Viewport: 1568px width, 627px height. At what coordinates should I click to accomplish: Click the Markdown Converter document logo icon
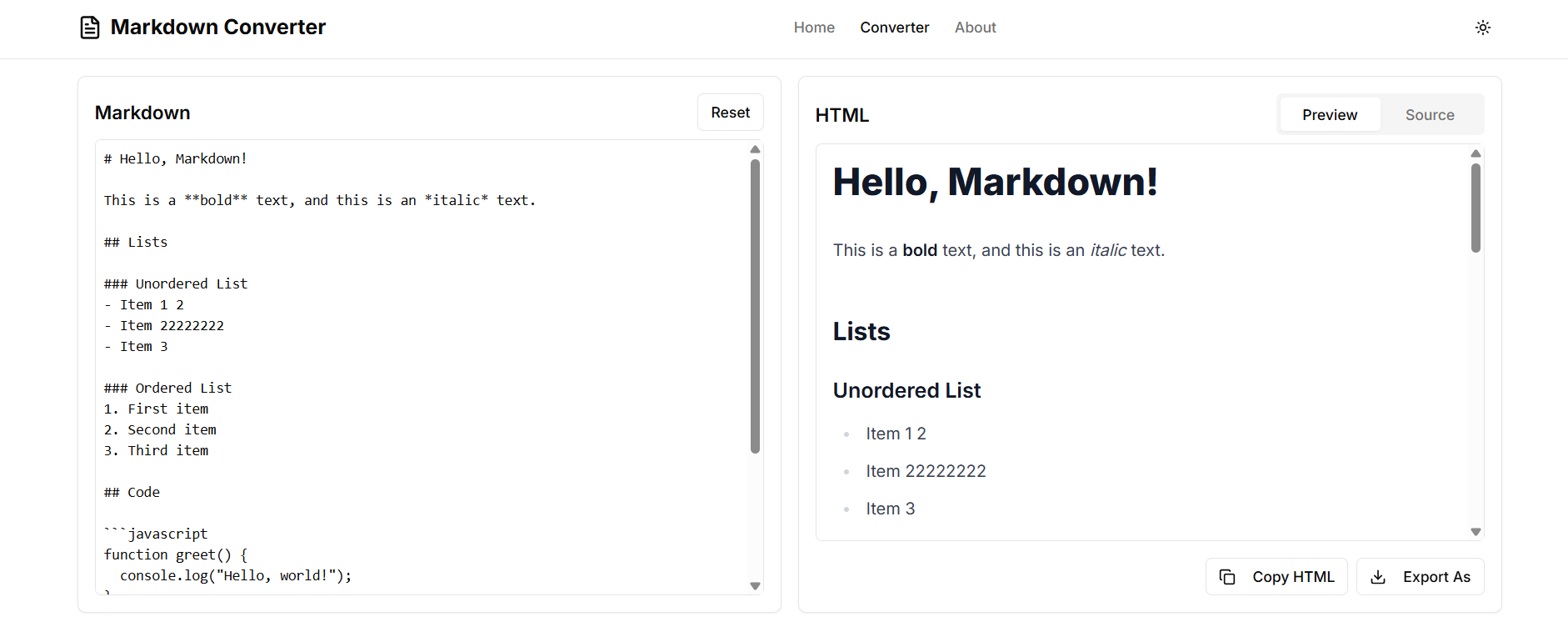click(x=90, y=28)
